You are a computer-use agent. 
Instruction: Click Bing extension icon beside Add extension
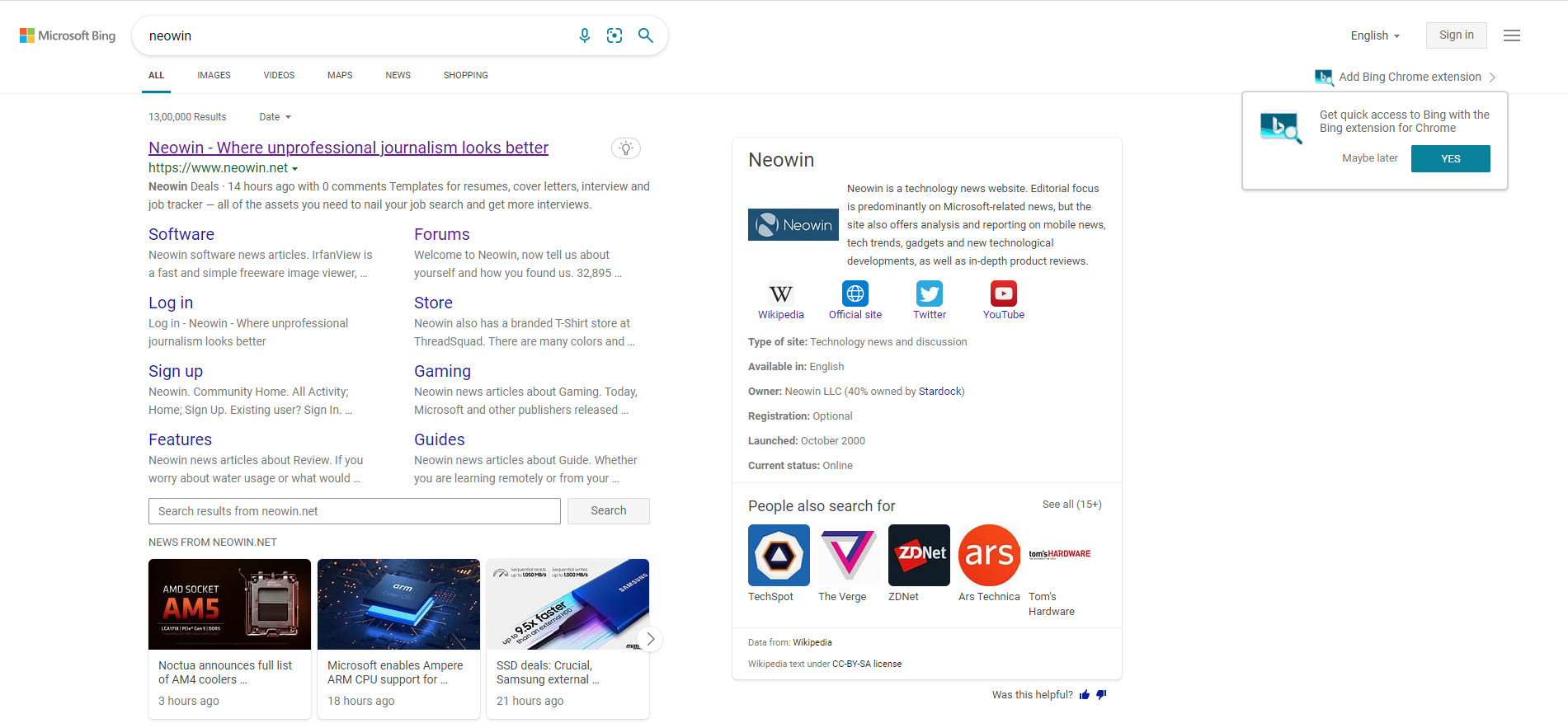coord(1324,77)
